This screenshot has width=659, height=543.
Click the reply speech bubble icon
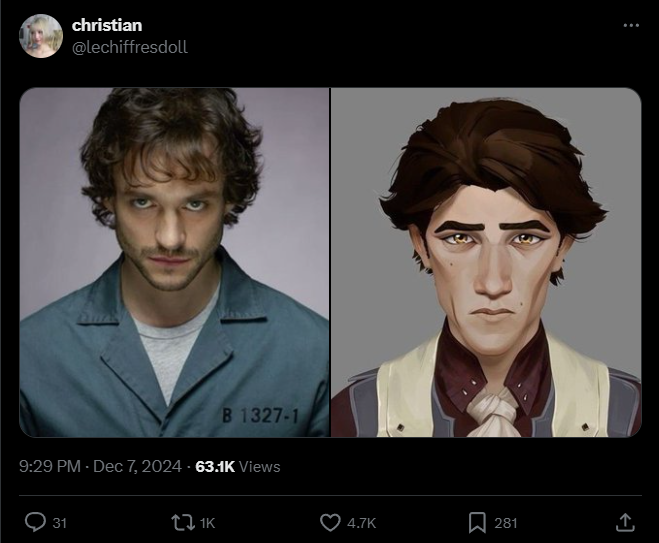pos(34,522)
